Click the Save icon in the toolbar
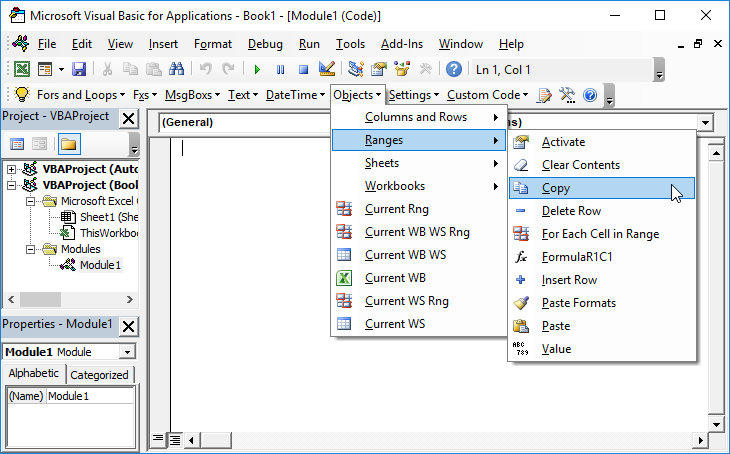The image size is (730, 454). tap(78, 69)
